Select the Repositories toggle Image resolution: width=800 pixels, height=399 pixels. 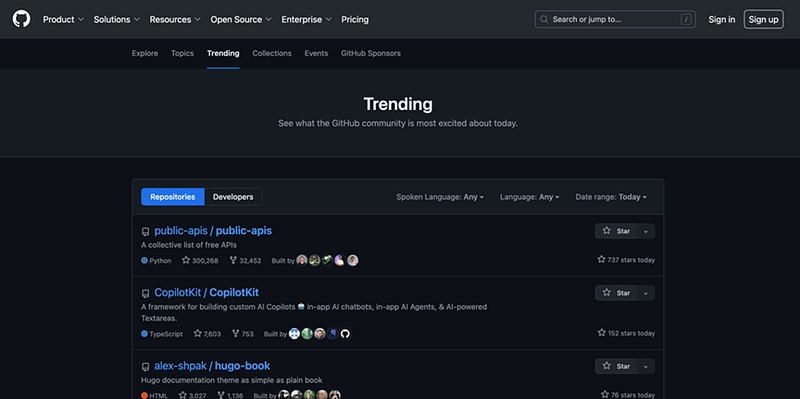(172, 196)
